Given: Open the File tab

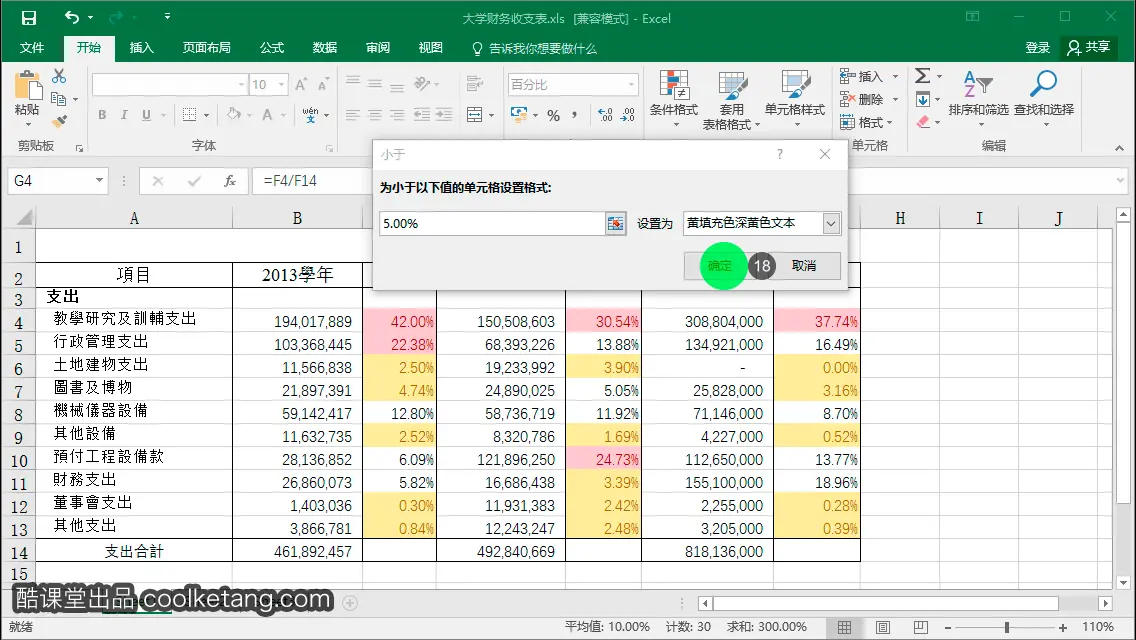Looking at the screenshot, I should coord(32,48).
